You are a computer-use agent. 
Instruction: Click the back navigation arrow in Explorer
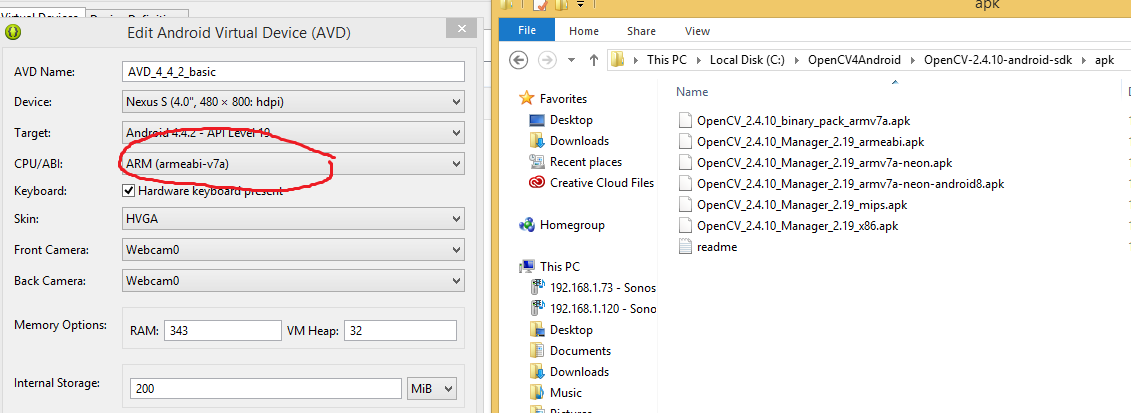click(518, 60)
